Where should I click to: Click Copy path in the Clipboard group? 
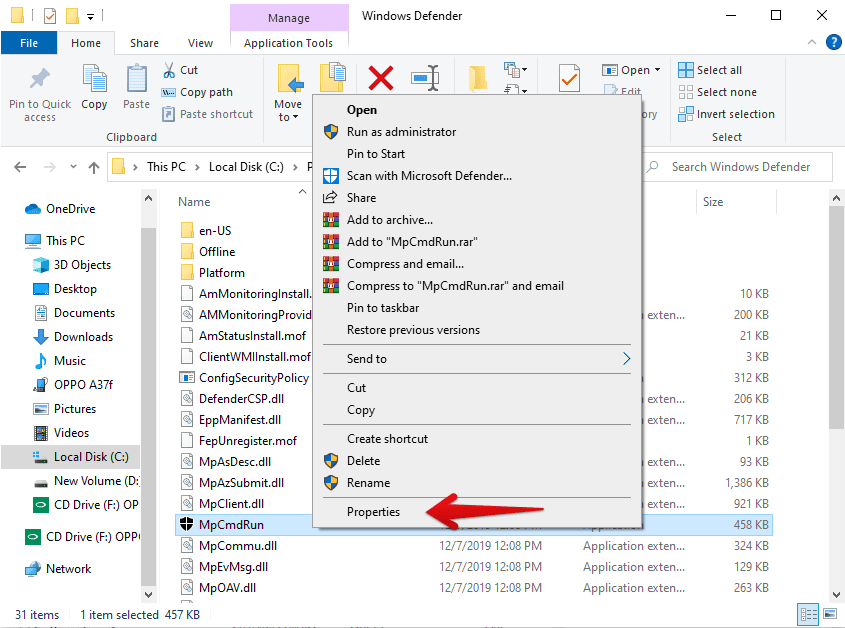pyautogui.click(x=197, y=92)
